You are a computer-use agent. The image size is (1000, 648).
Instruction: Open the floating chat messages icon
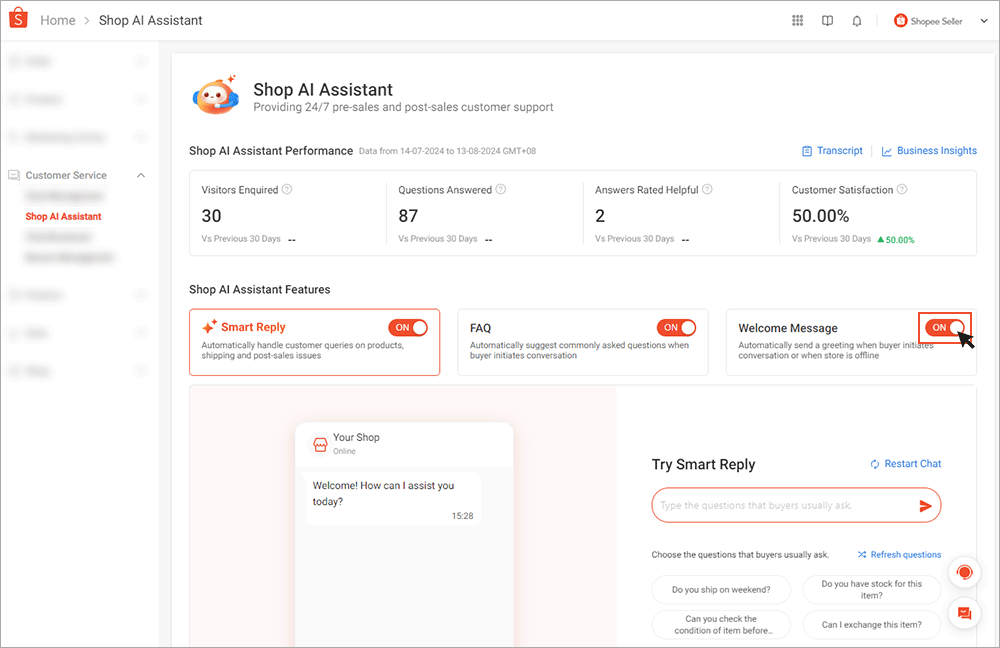pyautogui.click(x=963, y=612)
